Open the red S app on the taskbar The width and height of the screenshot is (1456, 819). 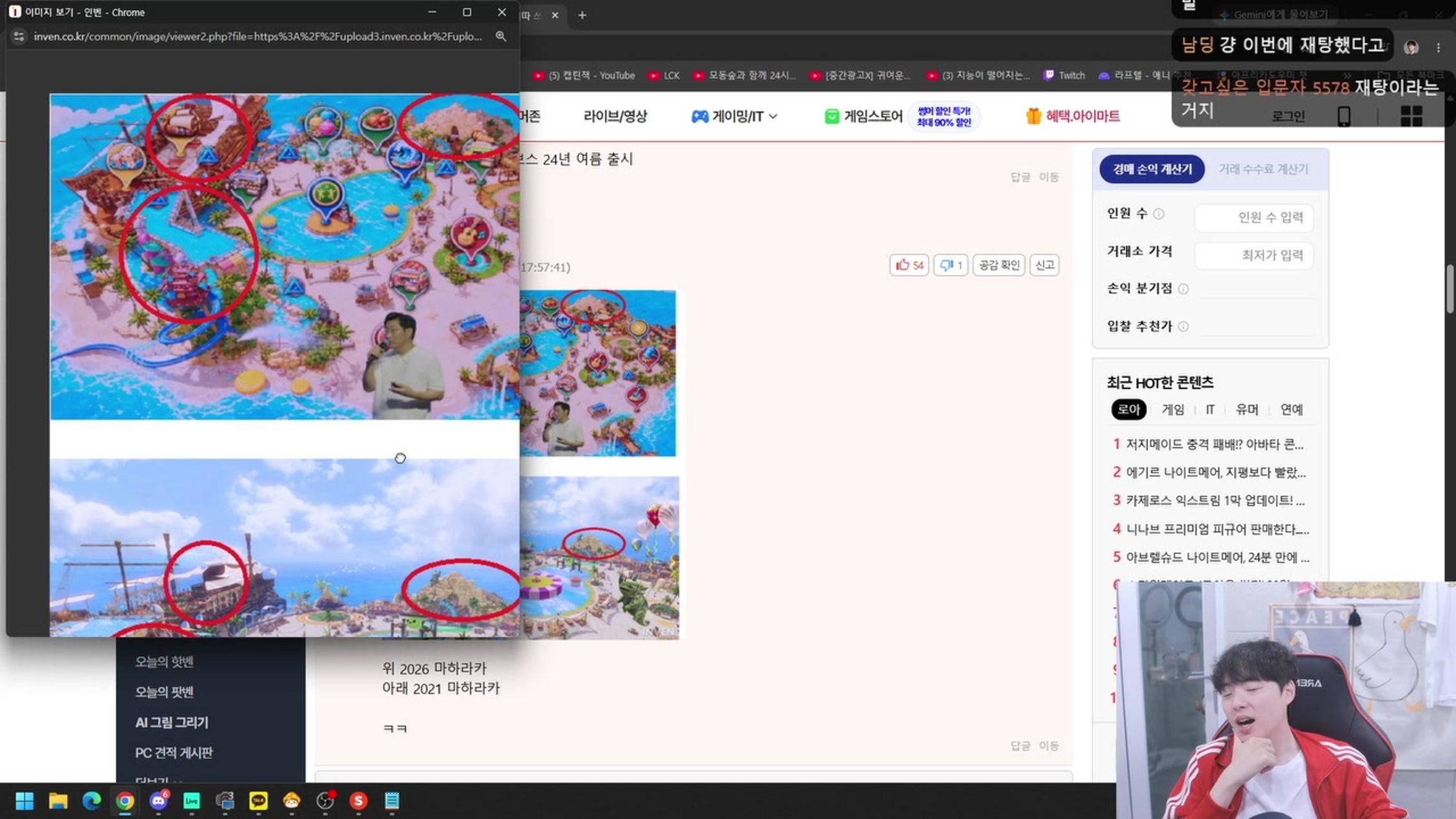pyautogui.click(x=358, y=800)
